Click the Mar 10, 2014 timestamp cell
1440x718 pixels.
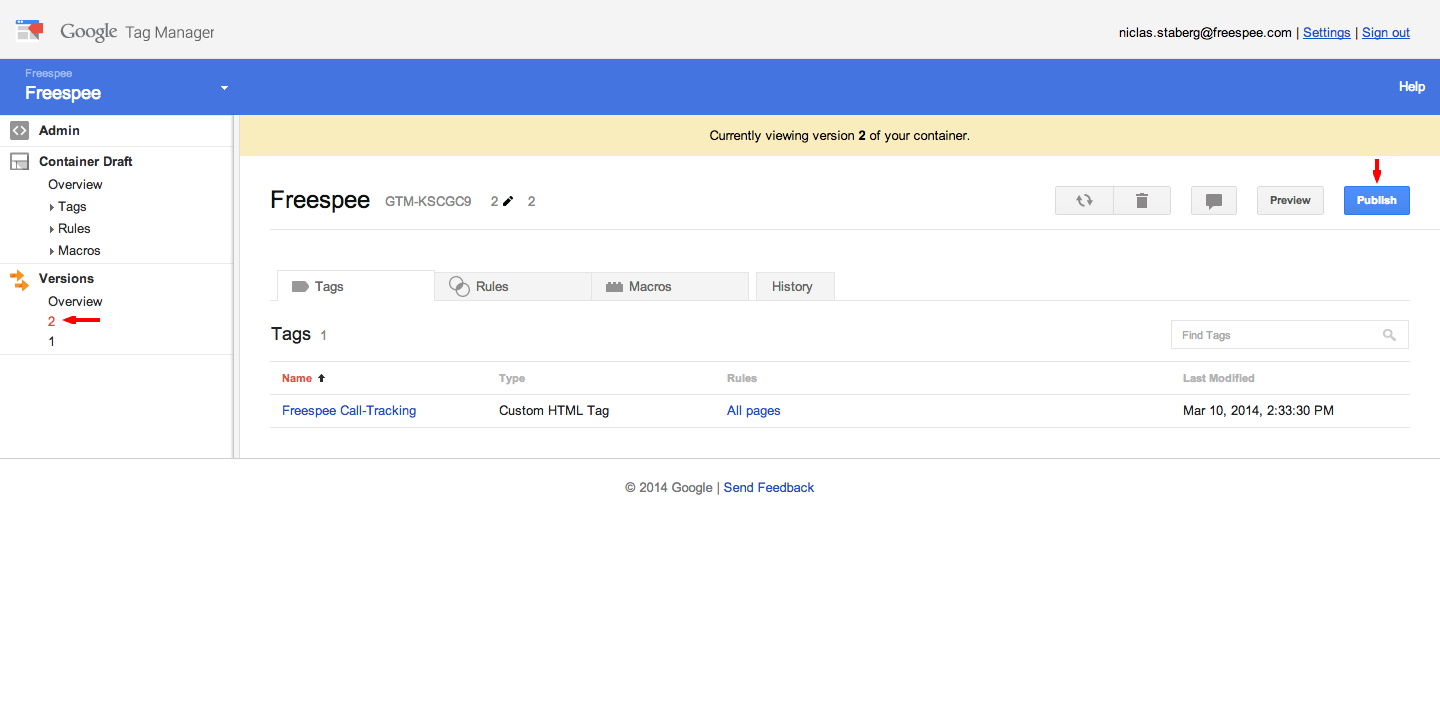[1258, 411]
